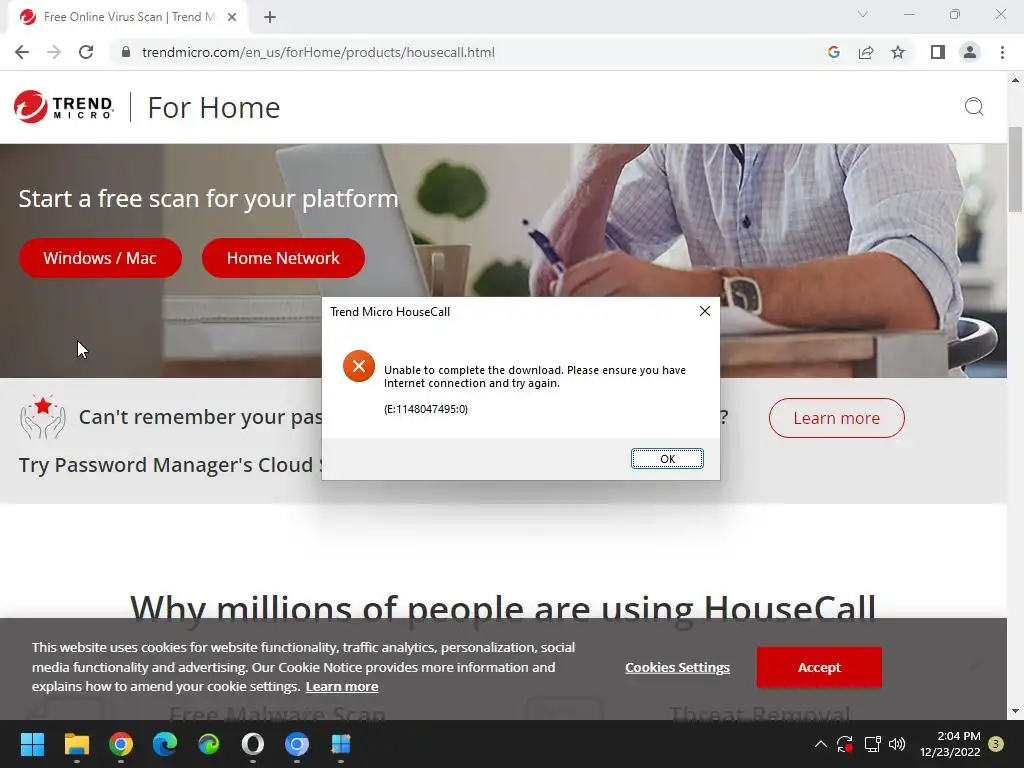Show hidden system tray icons

(x=821, y=744)
